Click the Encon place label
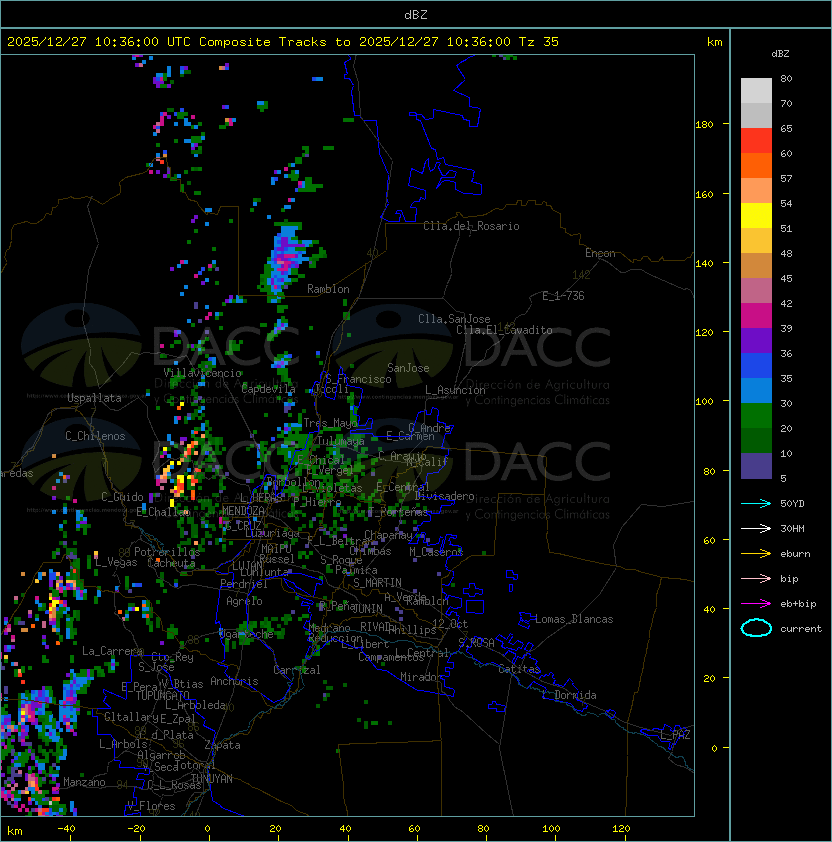The image size is (832, 842). (x=600, y=253)
